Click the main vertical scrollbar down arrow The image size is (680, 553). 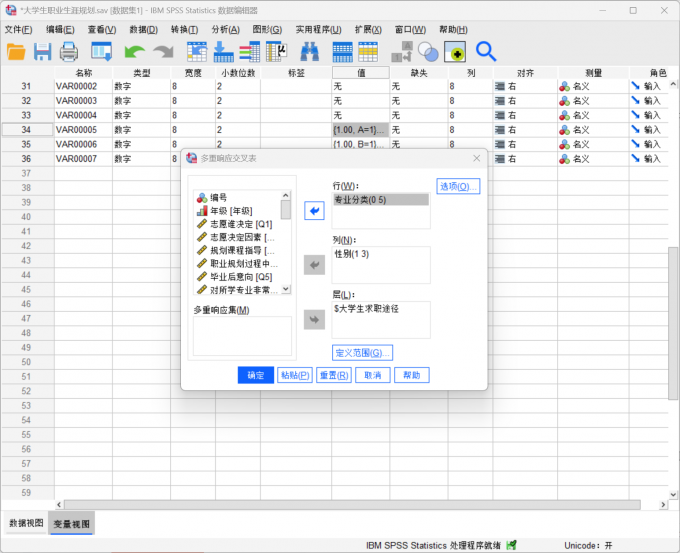click(673, 494)
